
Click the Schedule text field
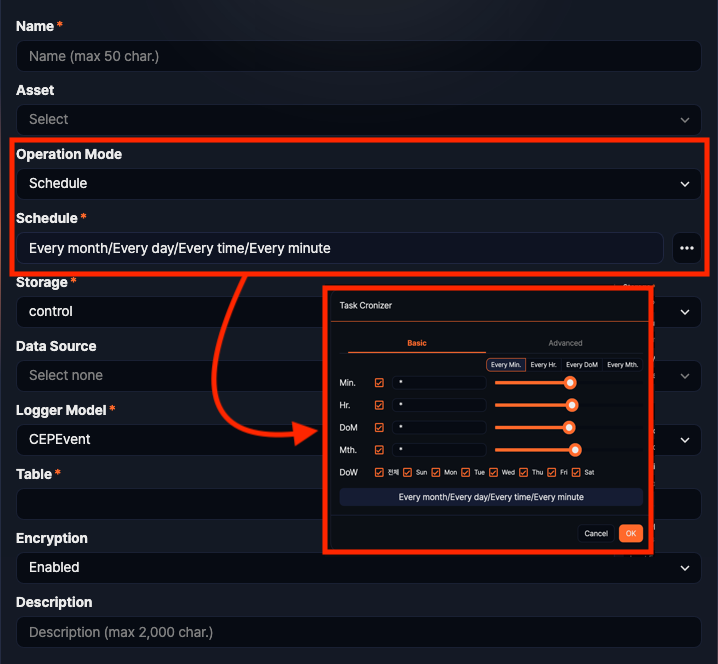pos(340,248)
